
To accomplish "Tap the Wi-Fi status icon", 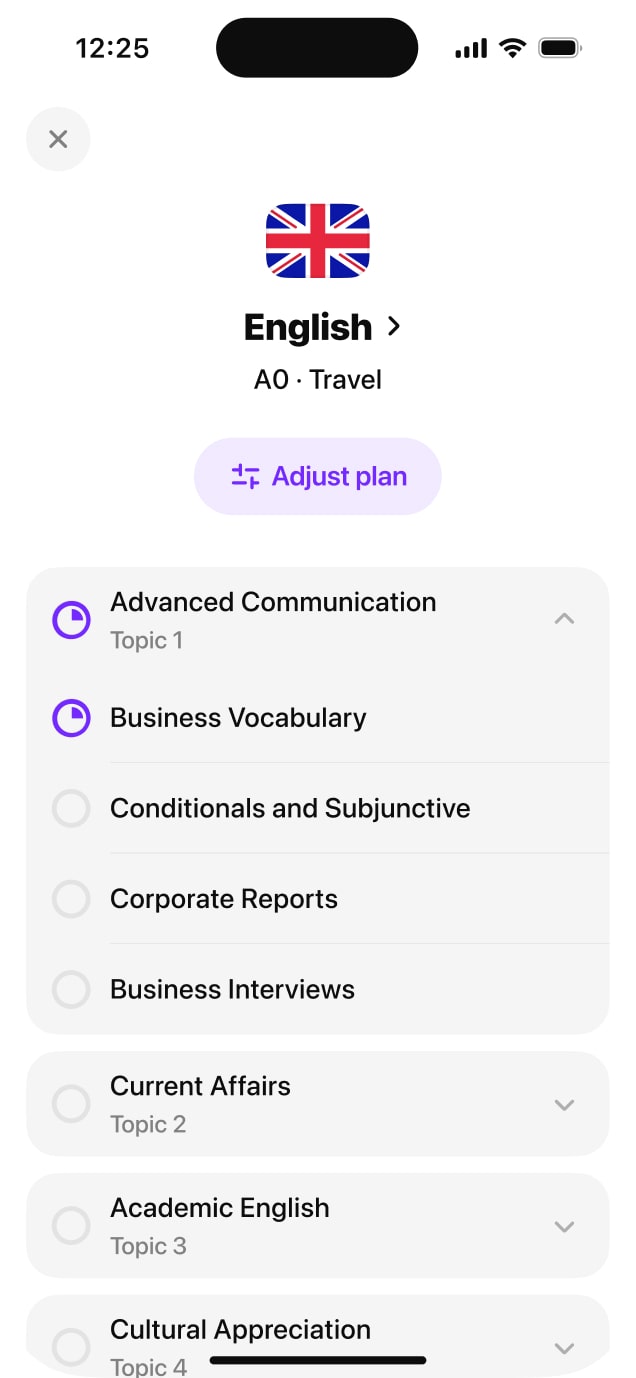I will pos(513,48).
